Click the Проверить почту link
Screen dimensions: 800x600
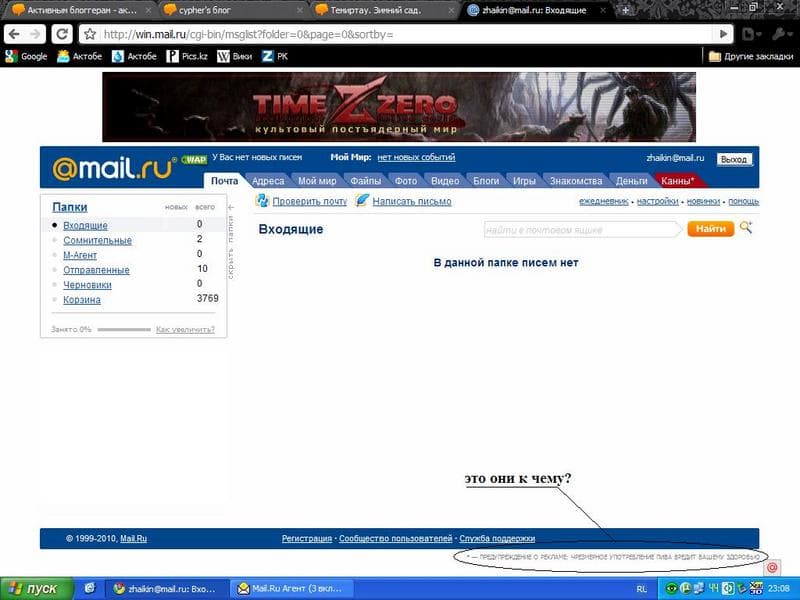[310, 201]
